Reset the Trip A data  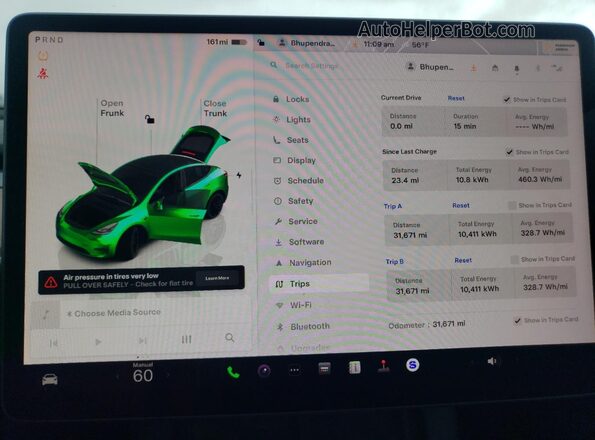point(461,205)
